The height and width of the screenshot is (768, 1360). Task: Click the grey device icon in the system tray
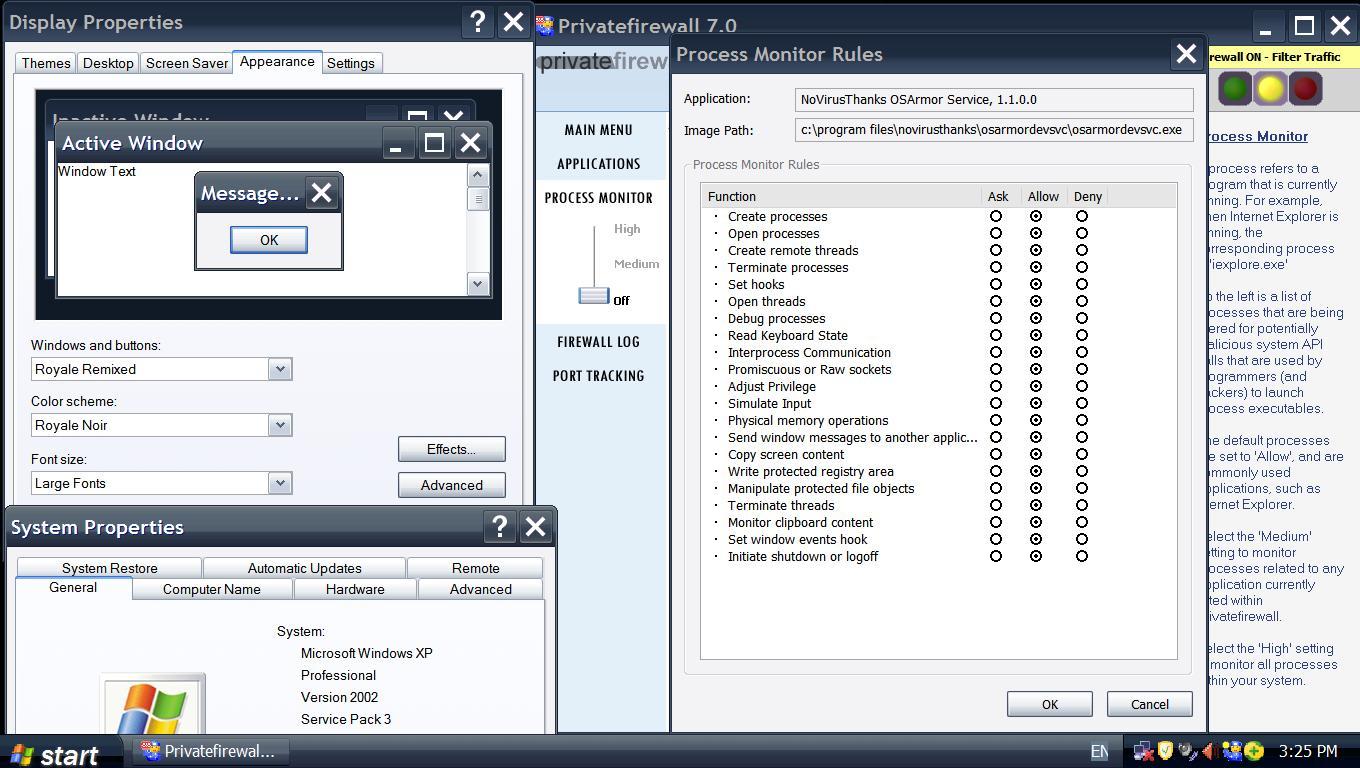pos(1187,751)
